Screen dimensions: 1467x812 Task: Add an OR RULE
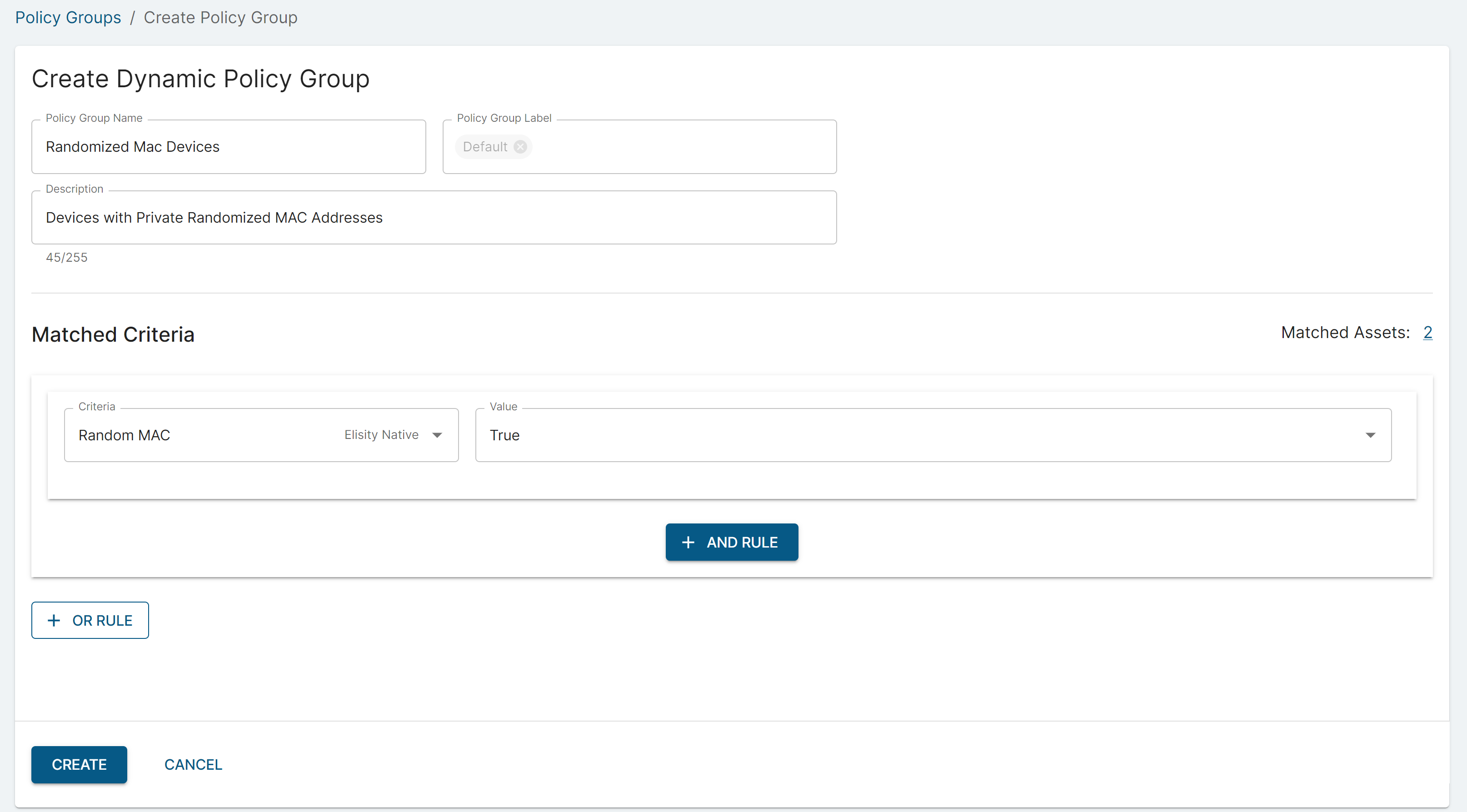click(90, 620)
